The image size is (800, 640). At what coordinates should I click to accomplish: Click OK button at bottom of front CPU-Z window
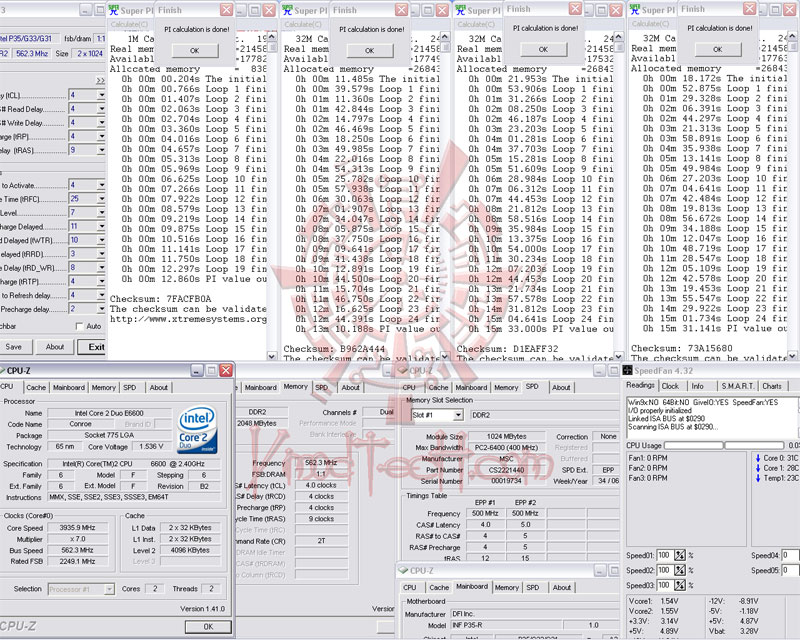point(208,627)
